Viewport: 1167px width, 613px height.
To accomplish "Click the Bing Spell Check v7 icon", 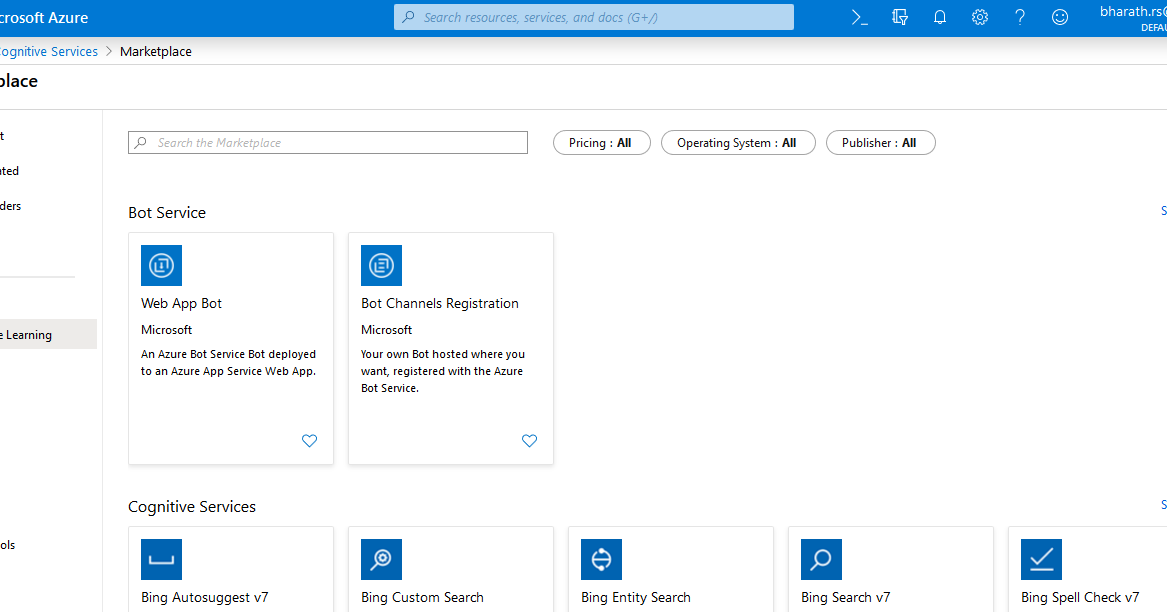I will (x=1041, y=559).
